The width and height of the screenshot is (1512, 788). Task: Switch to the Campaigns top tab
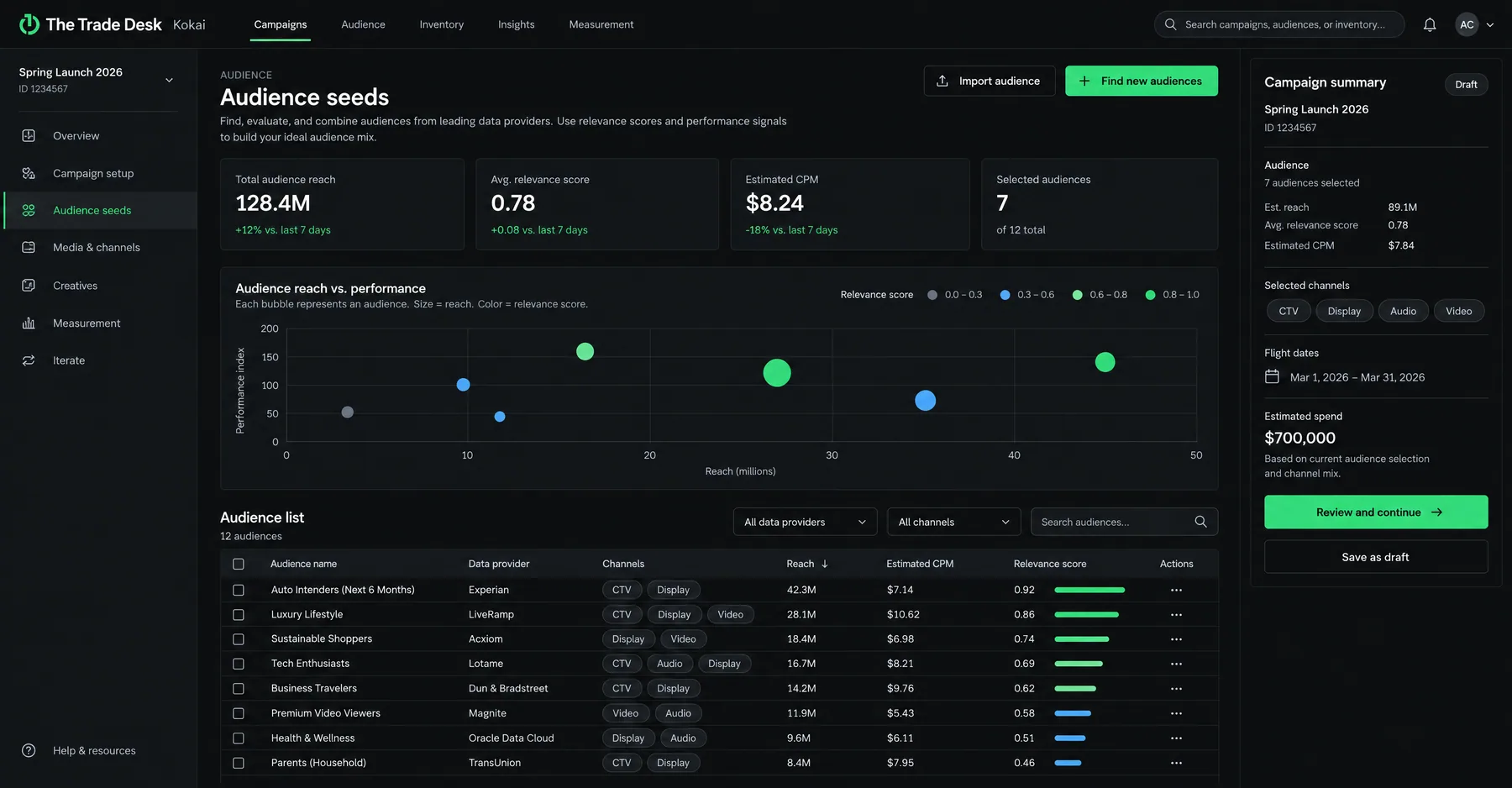click(281, 24)
